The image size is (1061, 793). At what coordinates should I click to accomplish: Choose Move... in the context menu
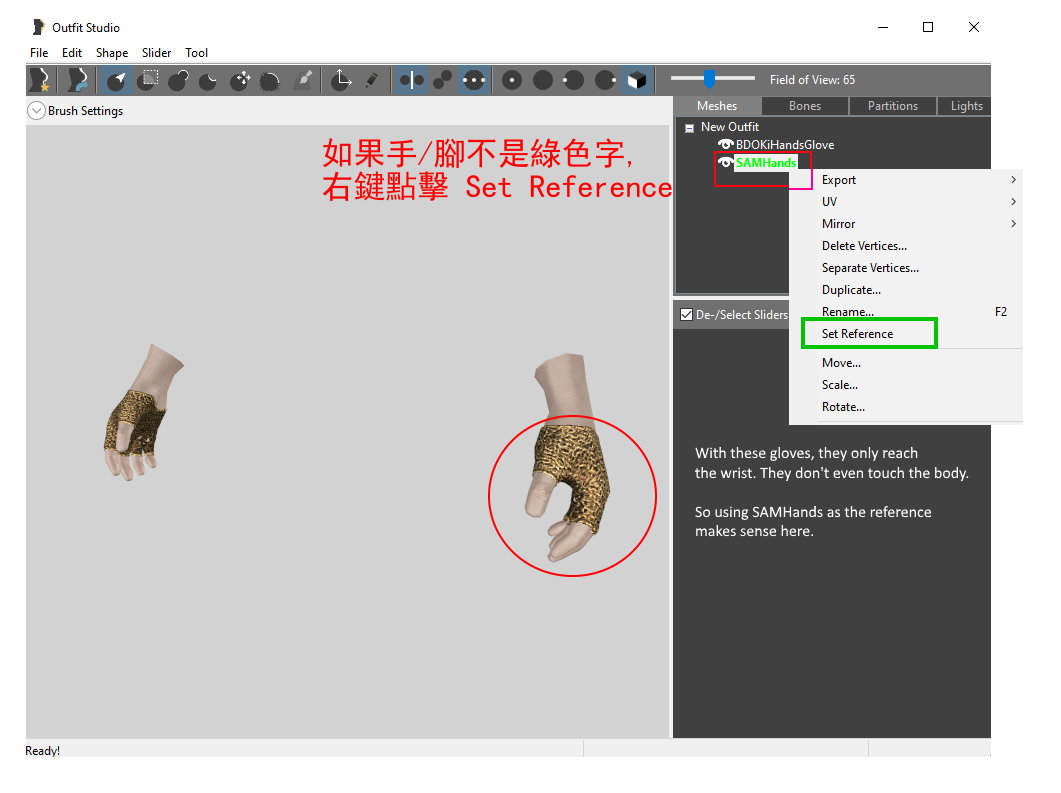pyautogui.click(x=906, y=363)
